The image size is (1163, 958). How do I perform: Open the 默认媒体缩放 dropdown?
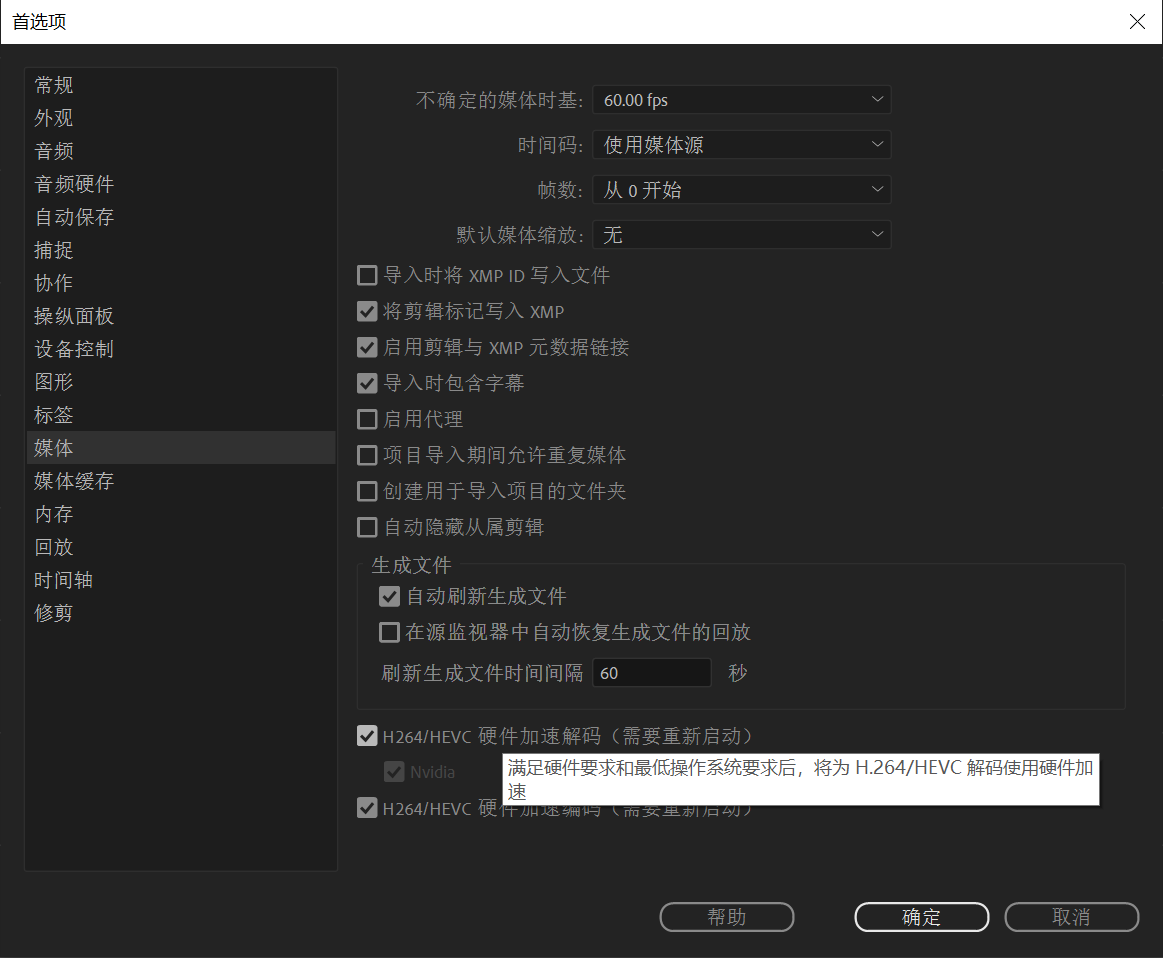pyautogui.click(x=741, y=234)
